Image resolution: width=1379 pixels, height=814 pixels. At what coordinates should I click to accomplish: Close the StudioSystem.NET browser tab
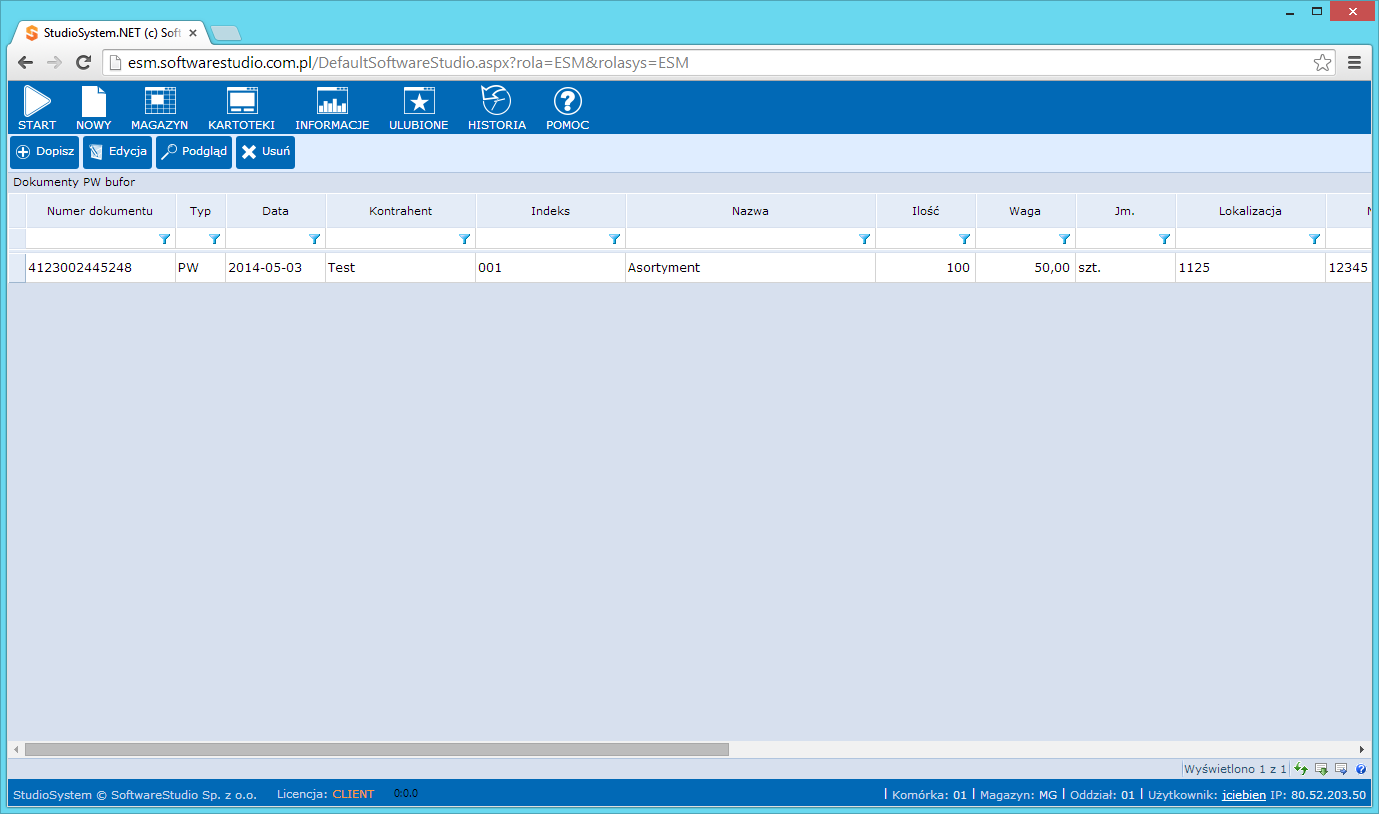[x=193, y=33]
